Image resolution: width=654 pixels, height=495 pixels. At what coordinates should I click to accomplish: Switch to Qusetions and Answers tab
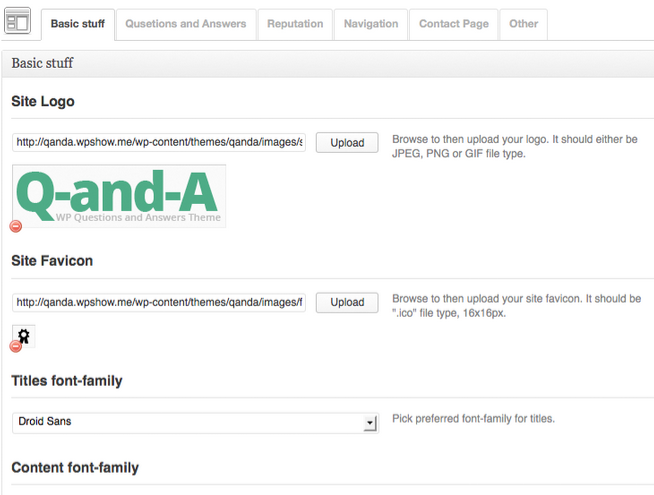click(x=186, y=24)
